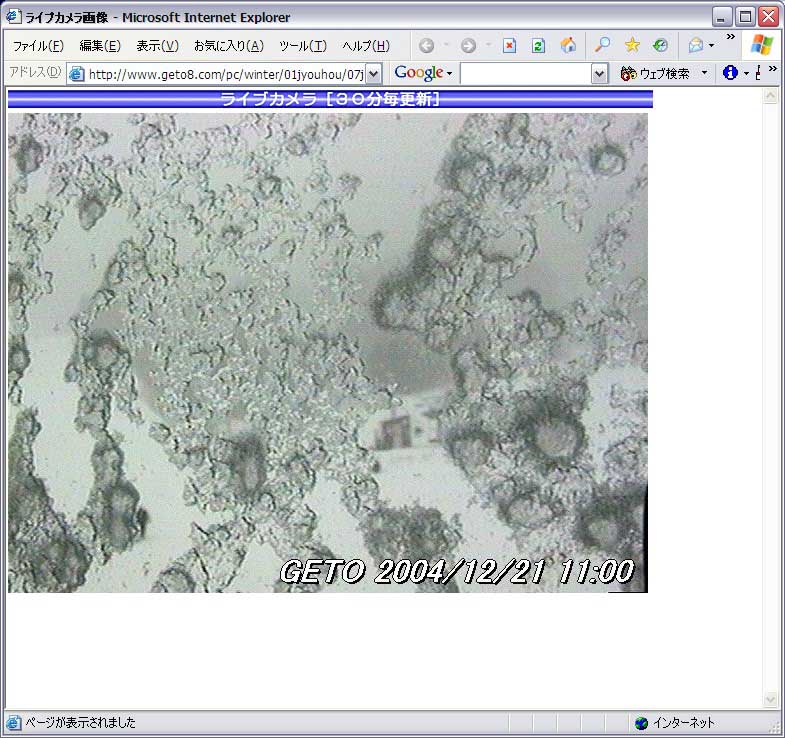Show more Google toolbar items chevron
The image size is (785, 738).
[772, 69]
